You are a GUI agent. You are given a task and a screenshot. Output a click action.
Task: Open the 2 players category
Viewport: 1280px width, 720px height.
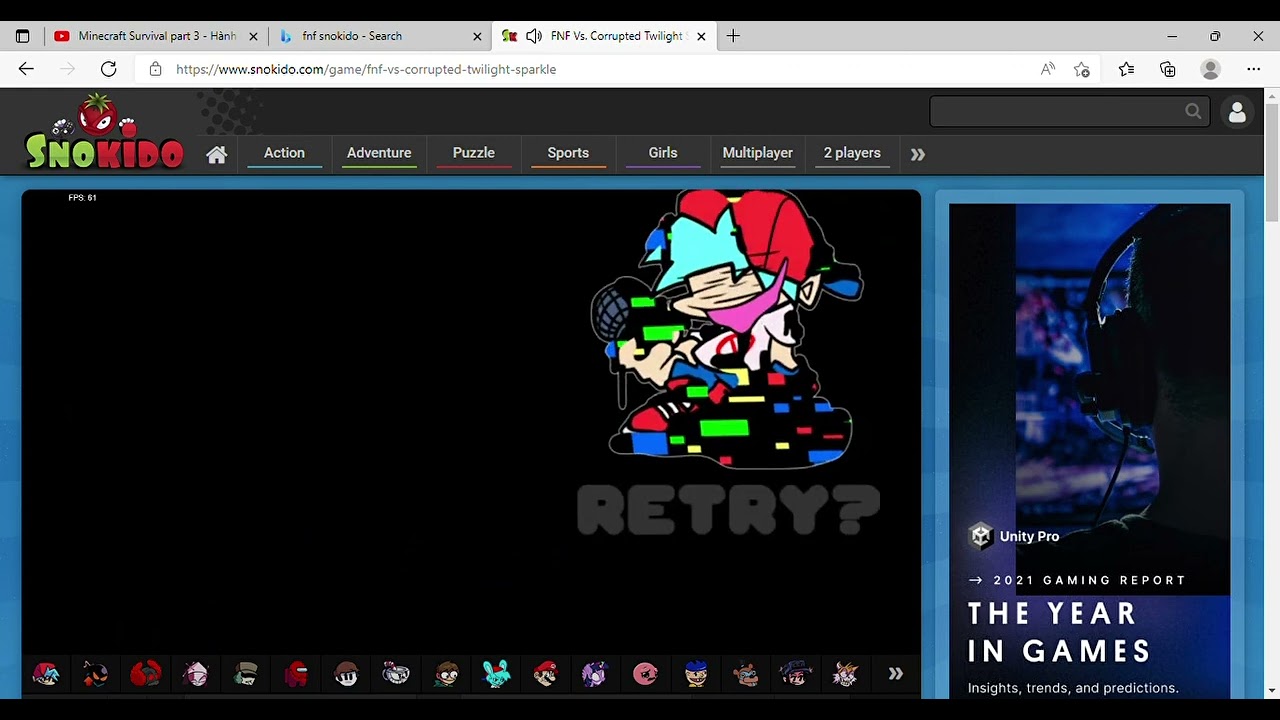pyautogui.click(x=852, y=153)
